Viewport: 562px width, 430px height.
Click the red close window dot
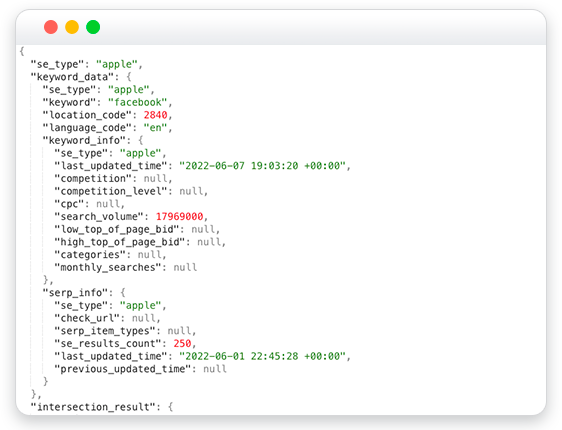pos(51,27)
